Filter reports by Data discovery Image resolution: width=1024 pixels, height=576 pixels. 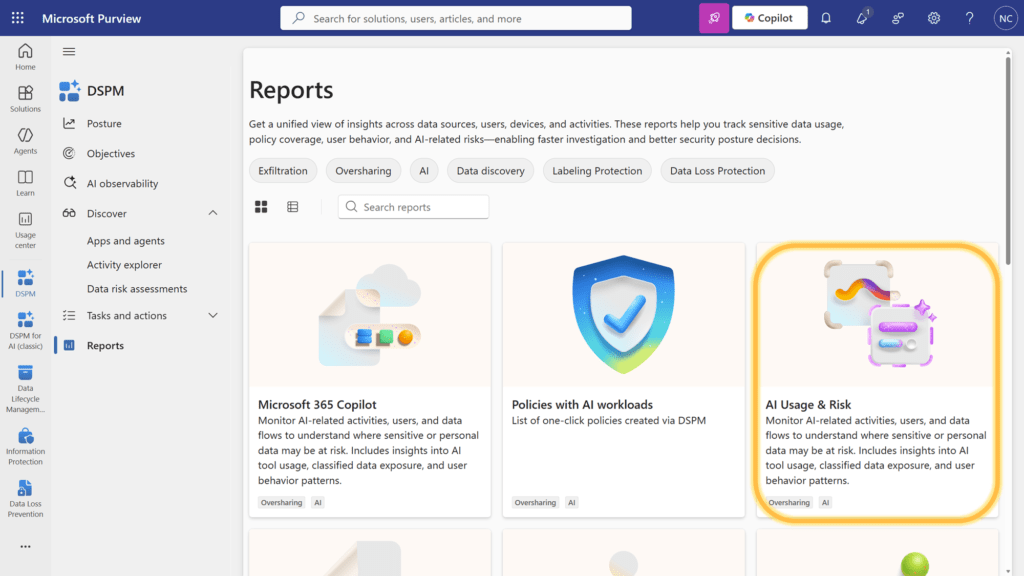490,170
